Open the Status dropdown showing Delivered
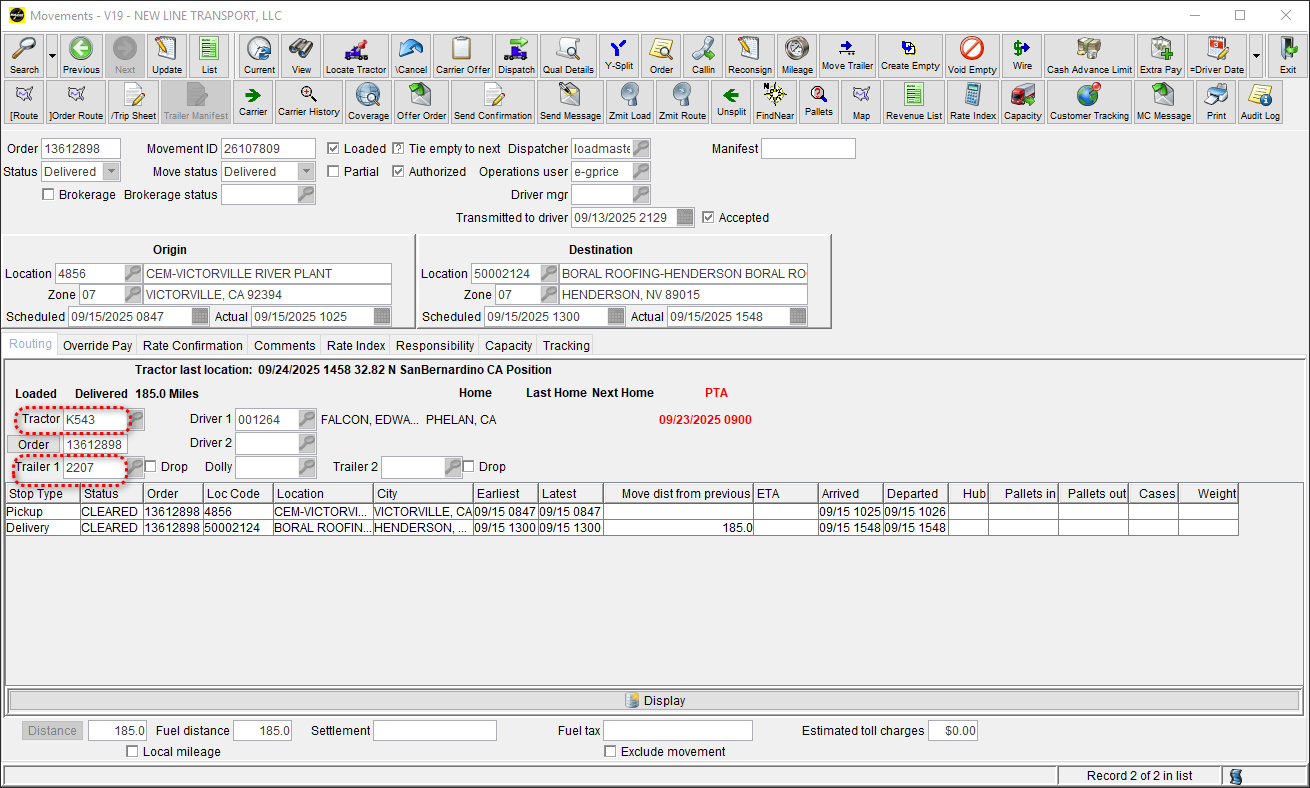The width and height of the screenshot is (1310, 788). tap(111, 171)
